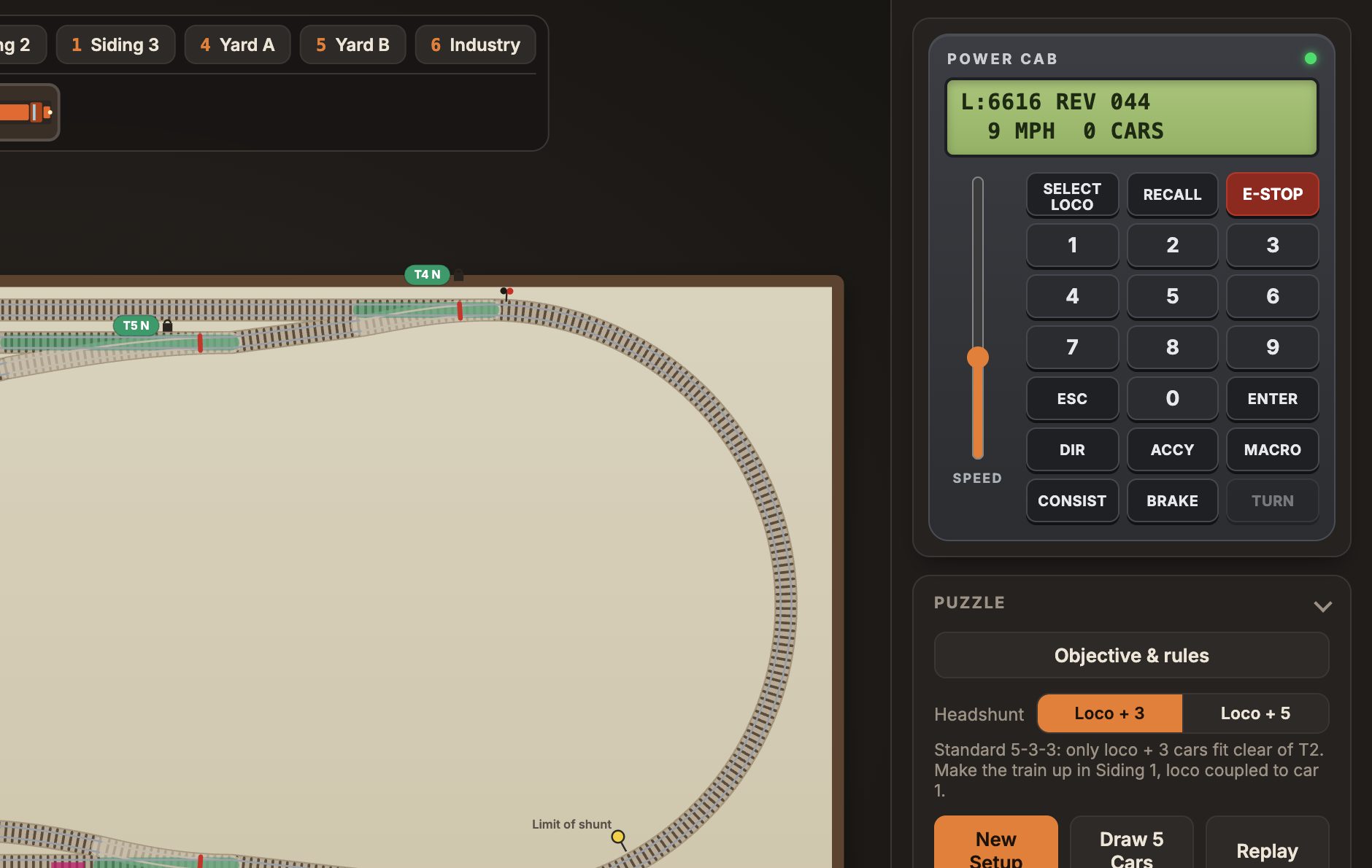Click the orange speed slider knob

point(977,357)
